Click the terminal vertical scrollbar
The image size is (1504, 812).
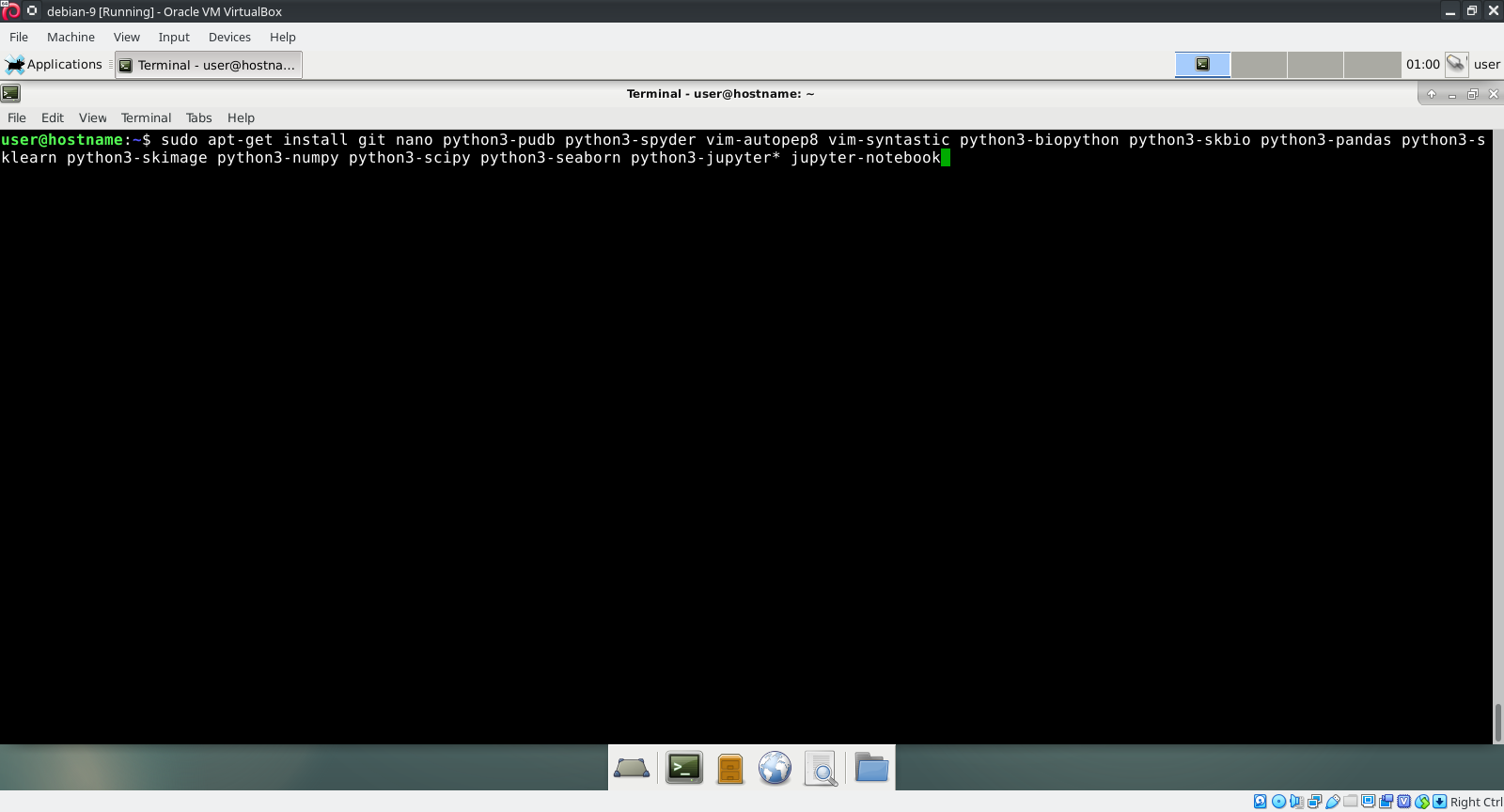point(1497,722)
